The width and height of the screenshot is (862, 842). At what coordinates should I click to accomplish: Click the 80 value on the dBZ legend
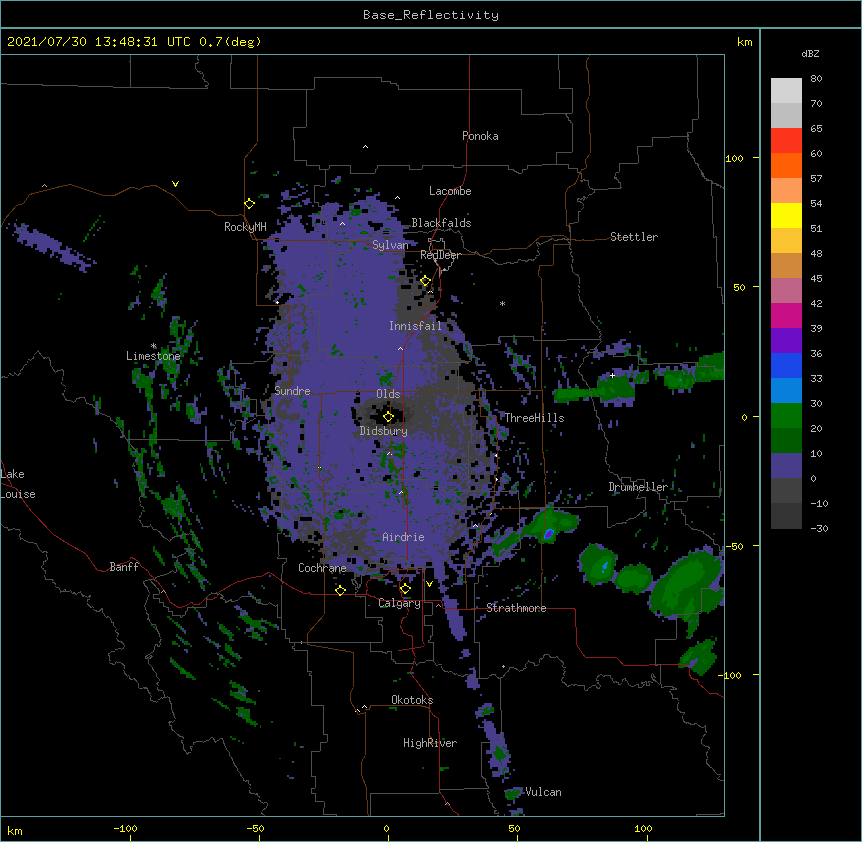click(816, 79)
